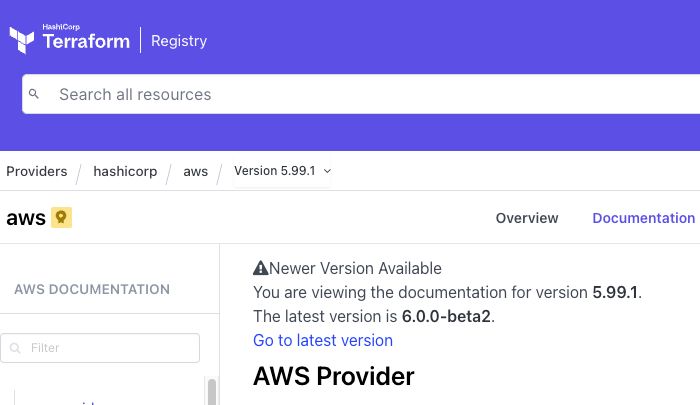The width and height of the screenshot is (700, 405).
Task: Open the hashicorp breadcrumb link
Action: point(125,171)
